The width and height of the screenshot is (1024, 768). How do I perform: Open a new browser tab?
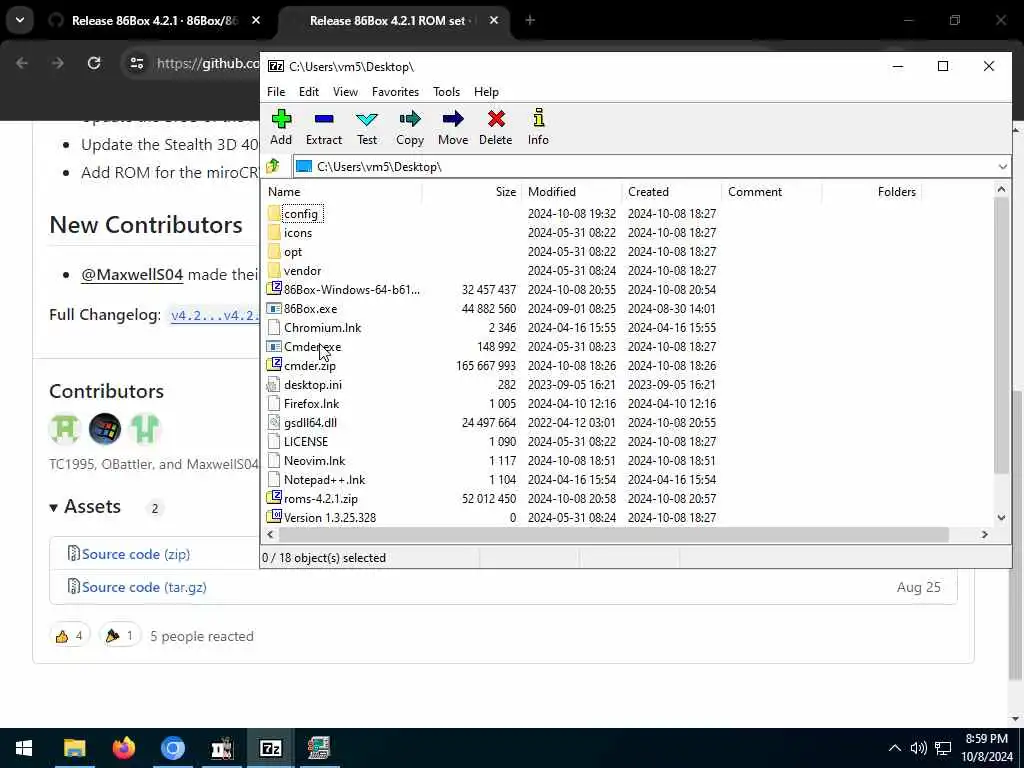530,21
